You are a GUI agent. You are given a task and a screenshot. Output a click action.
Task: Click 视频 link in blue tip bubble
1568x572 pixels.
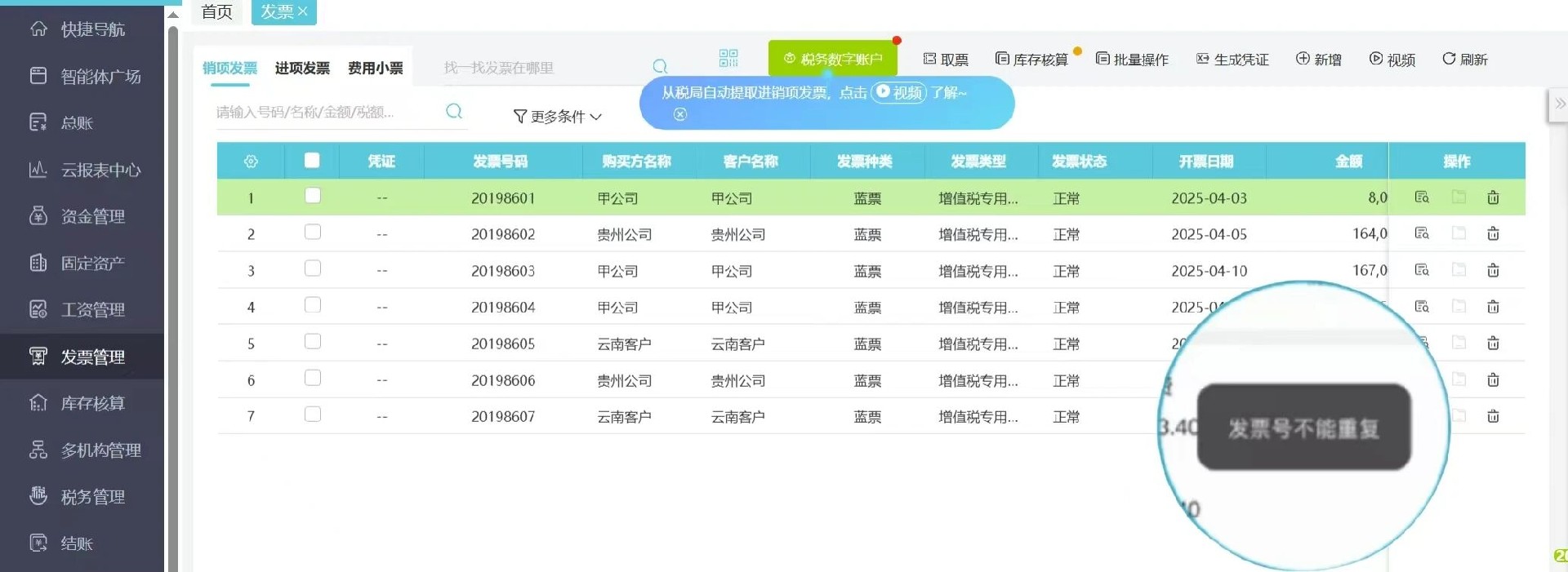(899, 92)
